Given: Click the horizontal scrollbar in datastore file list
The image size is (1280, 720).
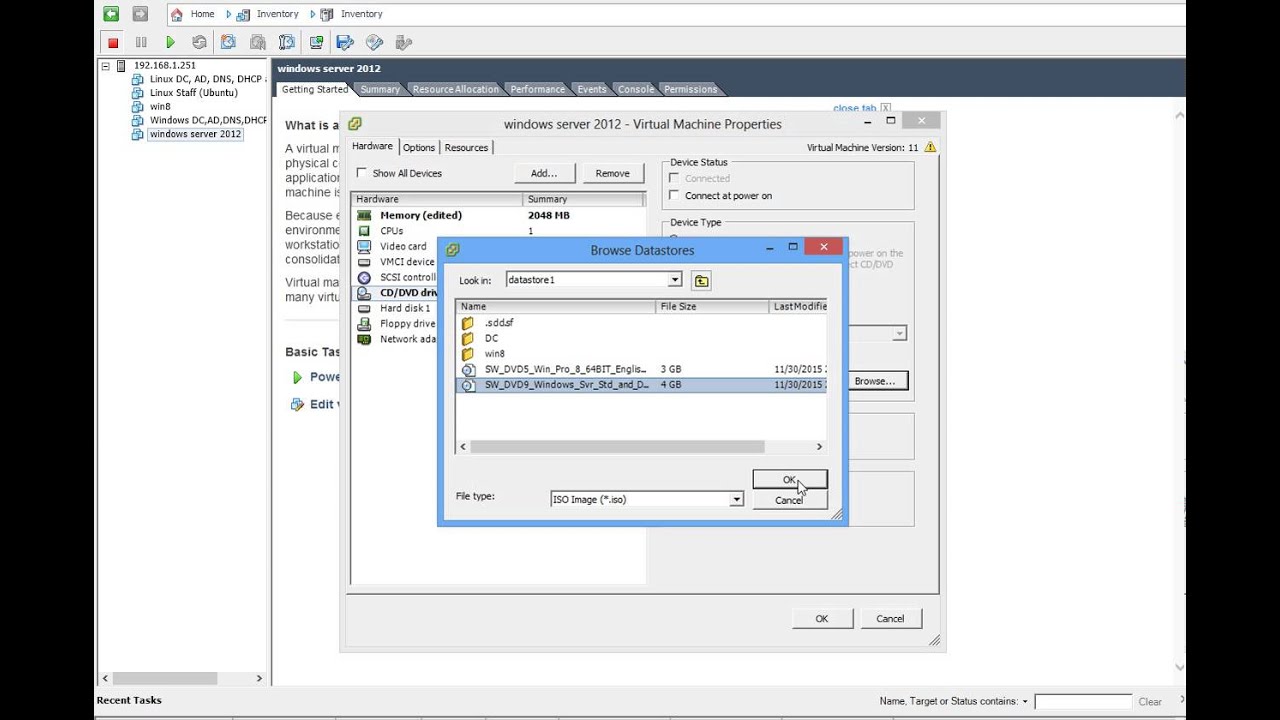Looking at the screenshot, I should tap(618, 447).
